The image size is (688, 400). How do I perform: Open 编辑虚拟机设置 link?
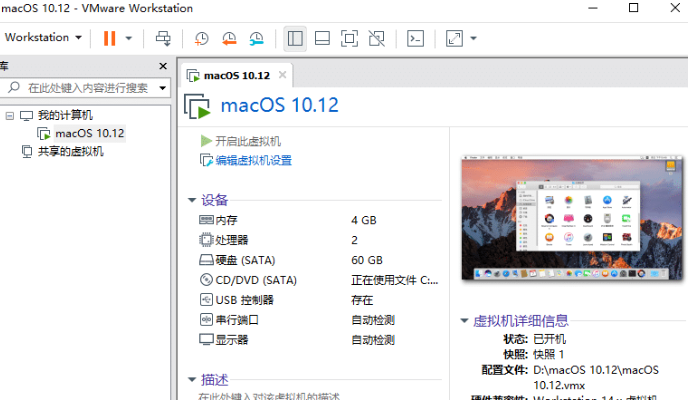point(253,161)
